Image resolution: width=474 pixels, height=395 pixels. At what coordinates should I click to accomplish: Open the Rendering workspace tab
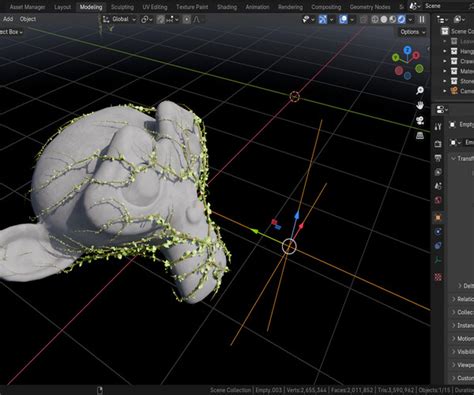pyautogui.click(x=290, y=7)
